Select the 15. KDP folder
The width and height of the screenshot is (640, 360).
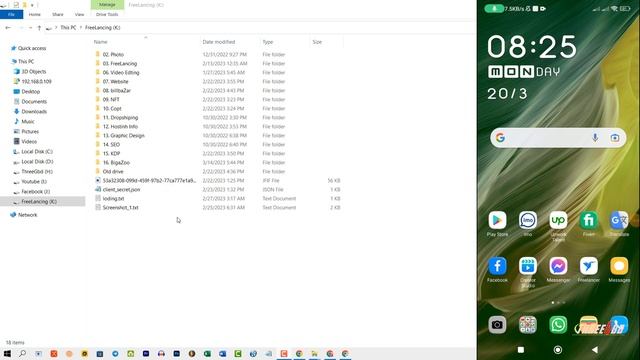point(111,153)
